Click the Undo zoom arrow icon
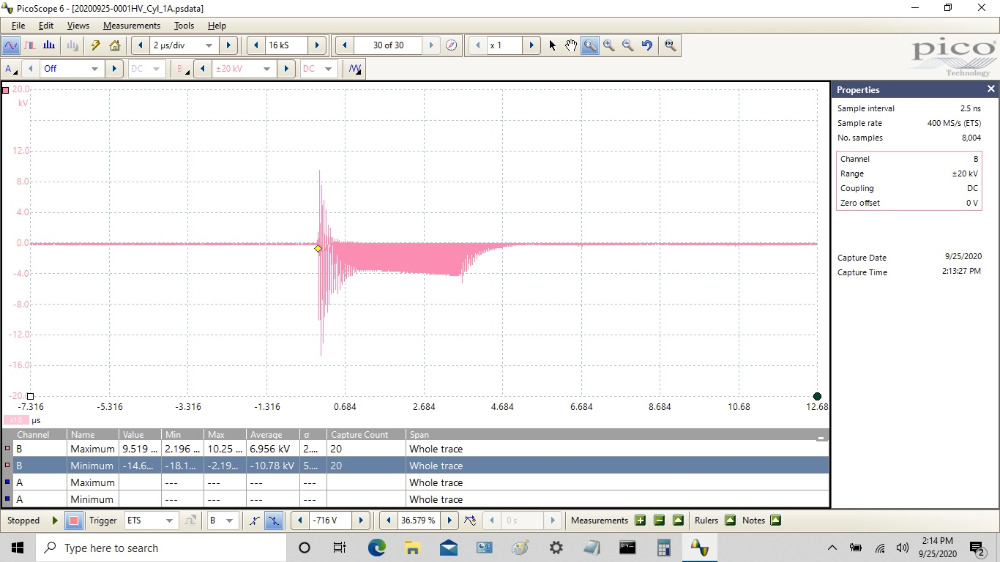The width and height of the screenshot is (1000, 562). pyautogui.click(x=647, y=46)
